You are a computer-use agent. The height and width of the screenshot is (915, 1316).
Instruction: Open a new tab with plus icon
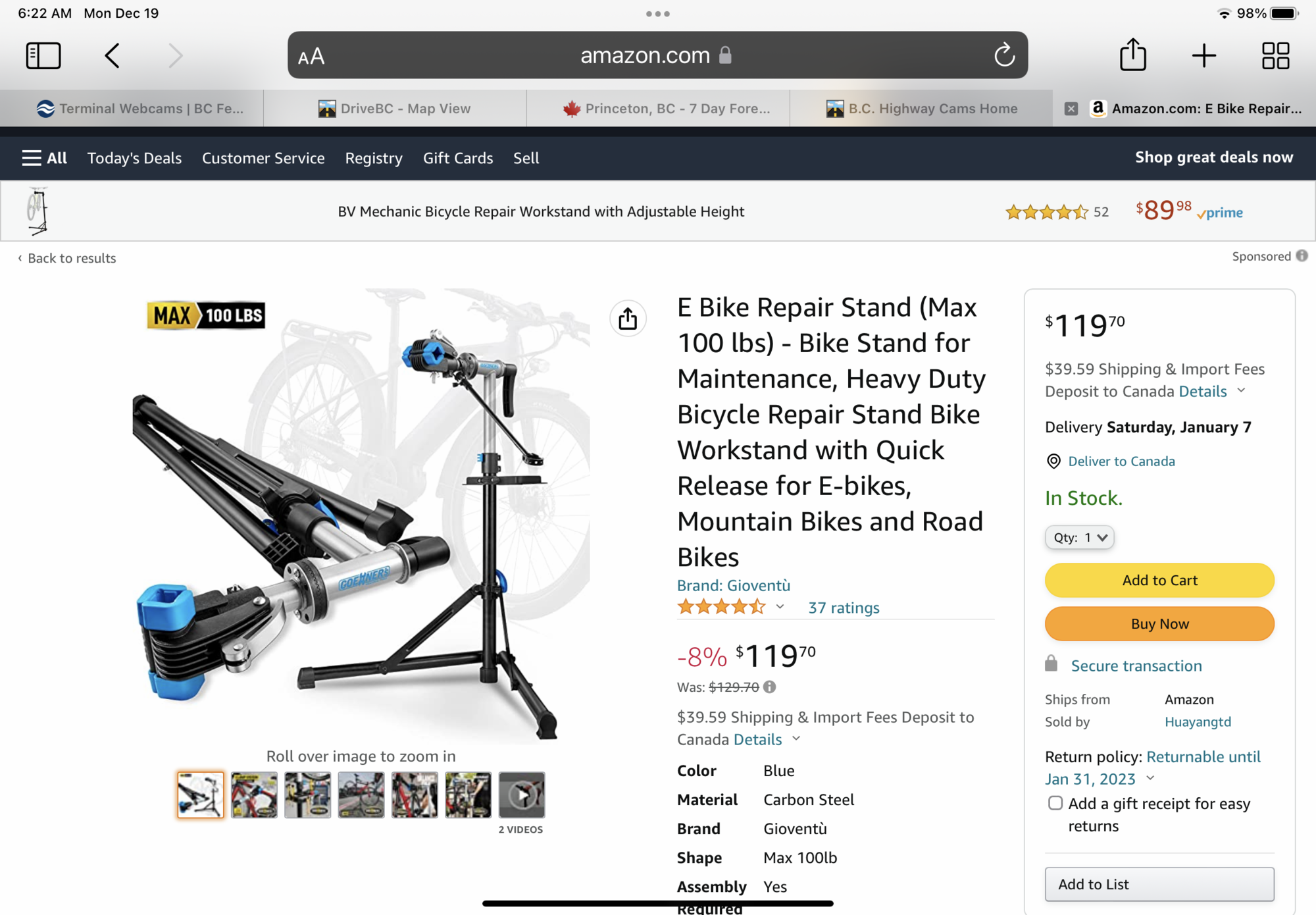coord(1204,55)
